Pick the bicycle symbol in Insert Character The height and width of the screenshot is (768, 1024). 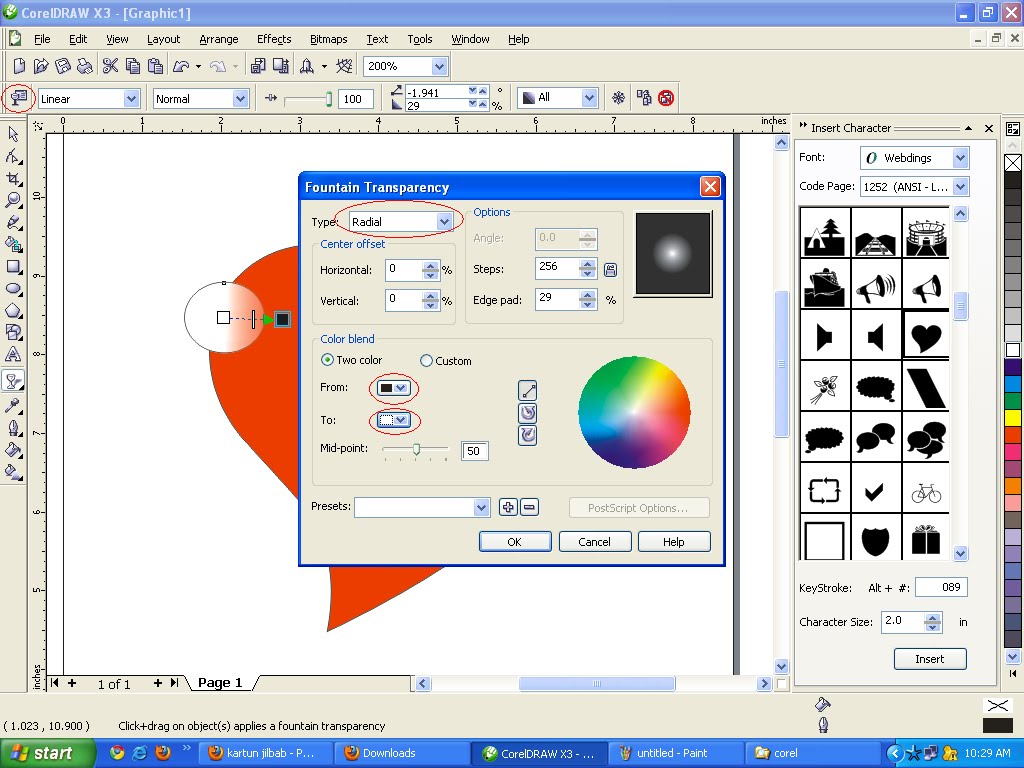tap(926, 492)
